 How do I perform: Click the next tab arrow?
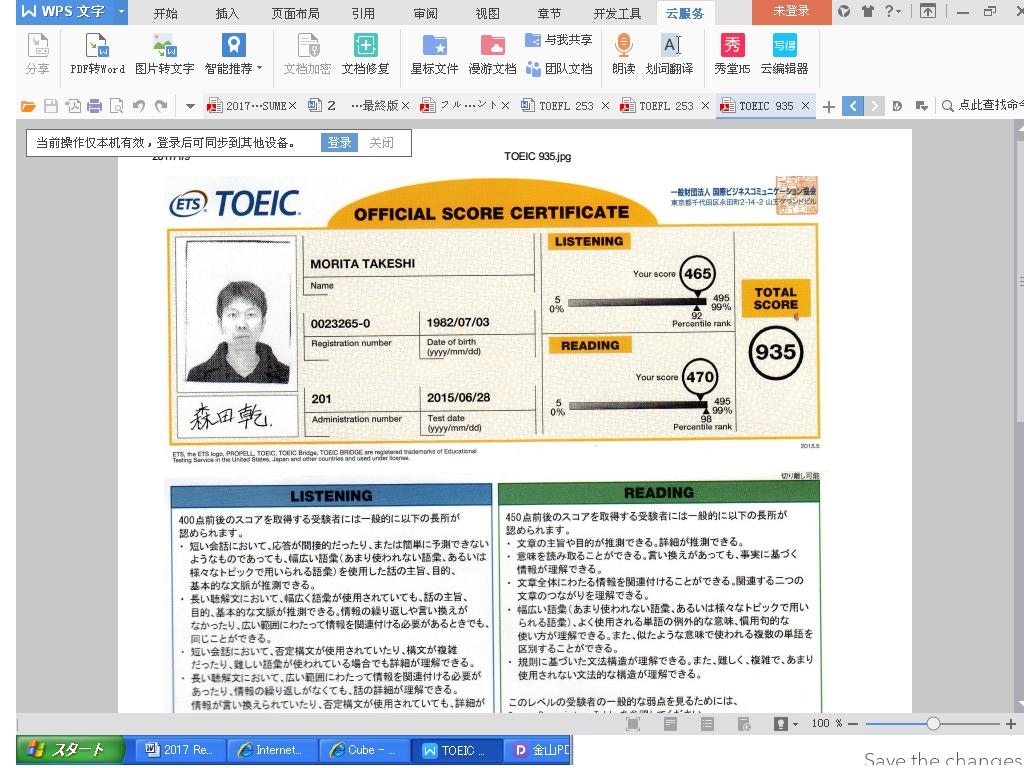874,106
